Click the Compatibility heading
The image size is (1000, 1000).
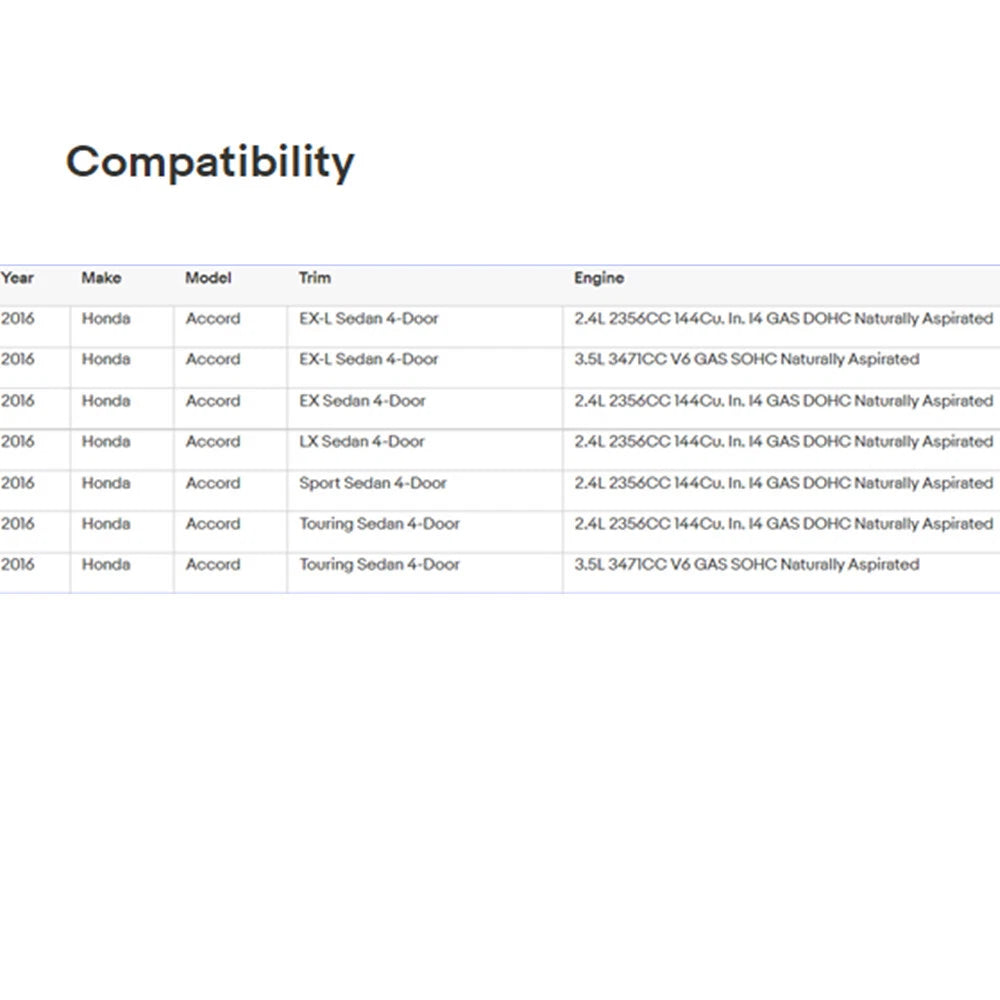(210, 163)
